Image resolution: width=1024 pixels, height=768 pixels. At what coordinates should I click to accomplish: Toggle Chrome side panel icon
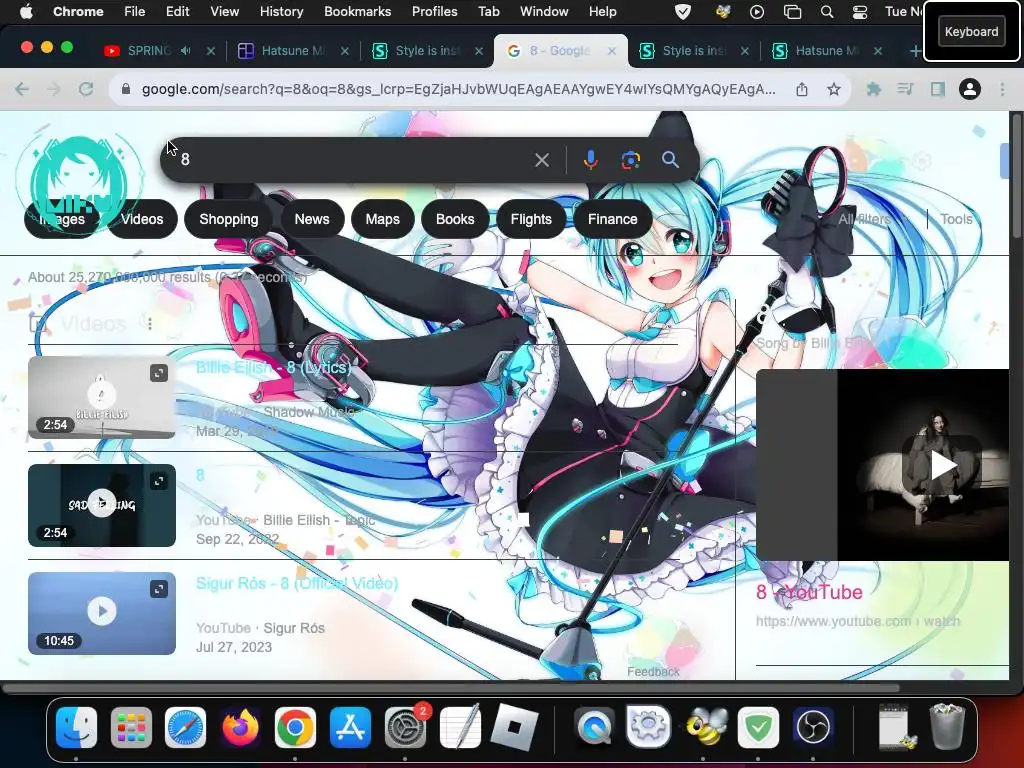coord(938,89)
